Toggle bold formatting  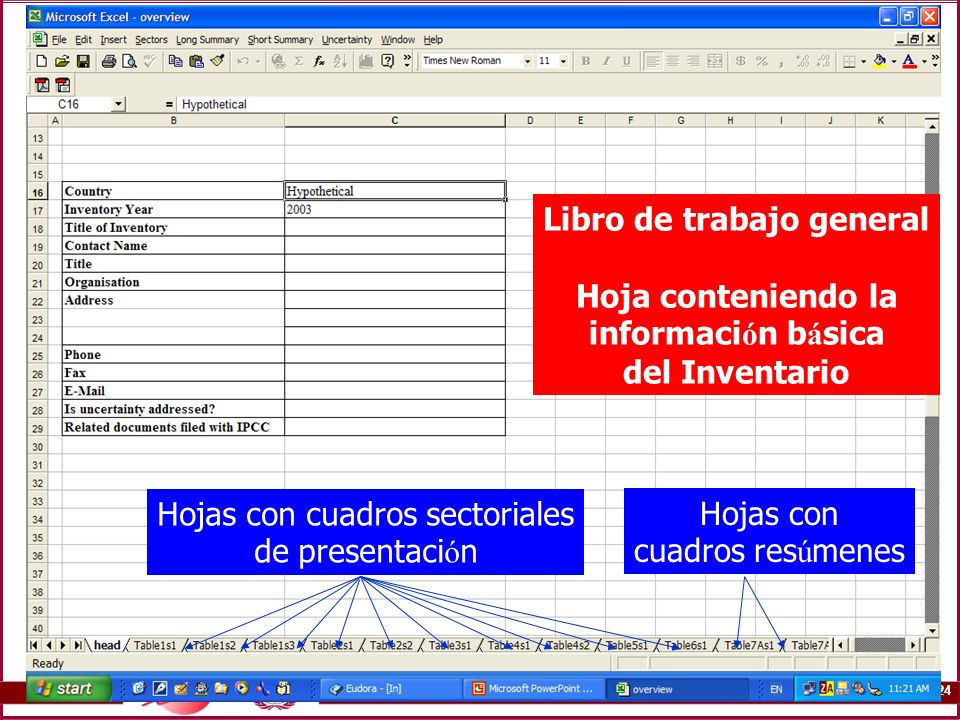click(586, 61)
